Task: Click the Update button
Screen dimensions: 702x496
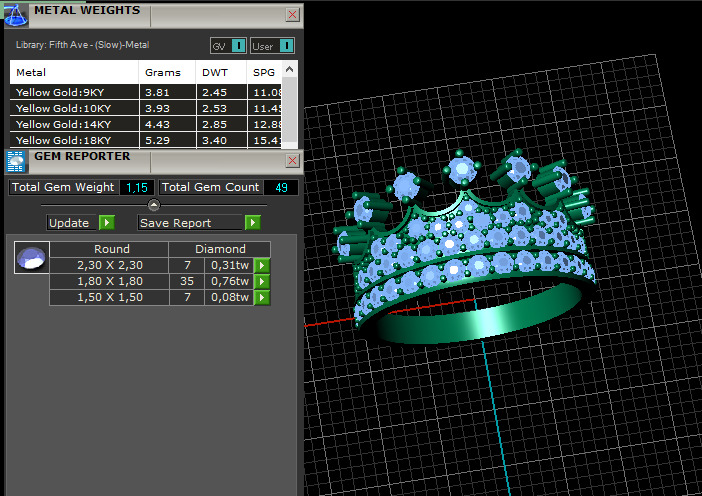Action: (72, 222)
